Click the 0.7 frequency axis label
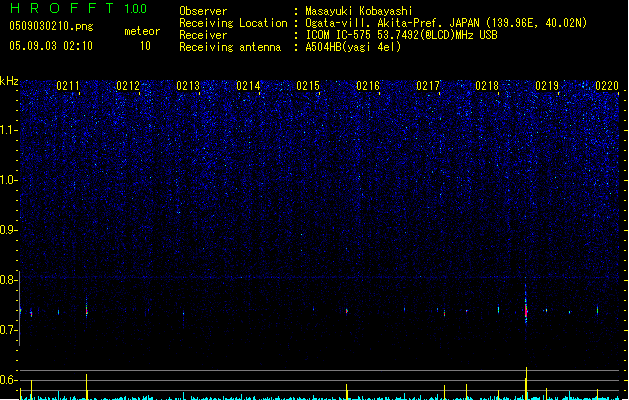Screen dimensions: 629x400 [x=8, y=330]
